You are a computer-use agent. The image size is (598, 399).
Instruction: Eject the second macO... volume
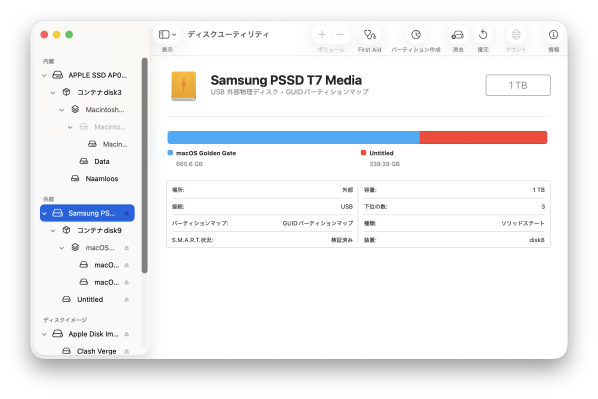[127, 282]
